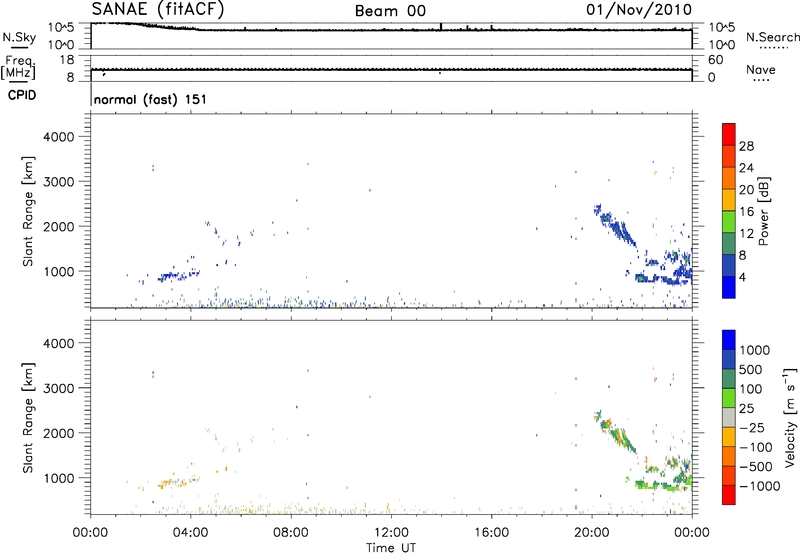Select the N.Search legend label
This screenshot has width=800, height=554.
click(x=772, y=37)
